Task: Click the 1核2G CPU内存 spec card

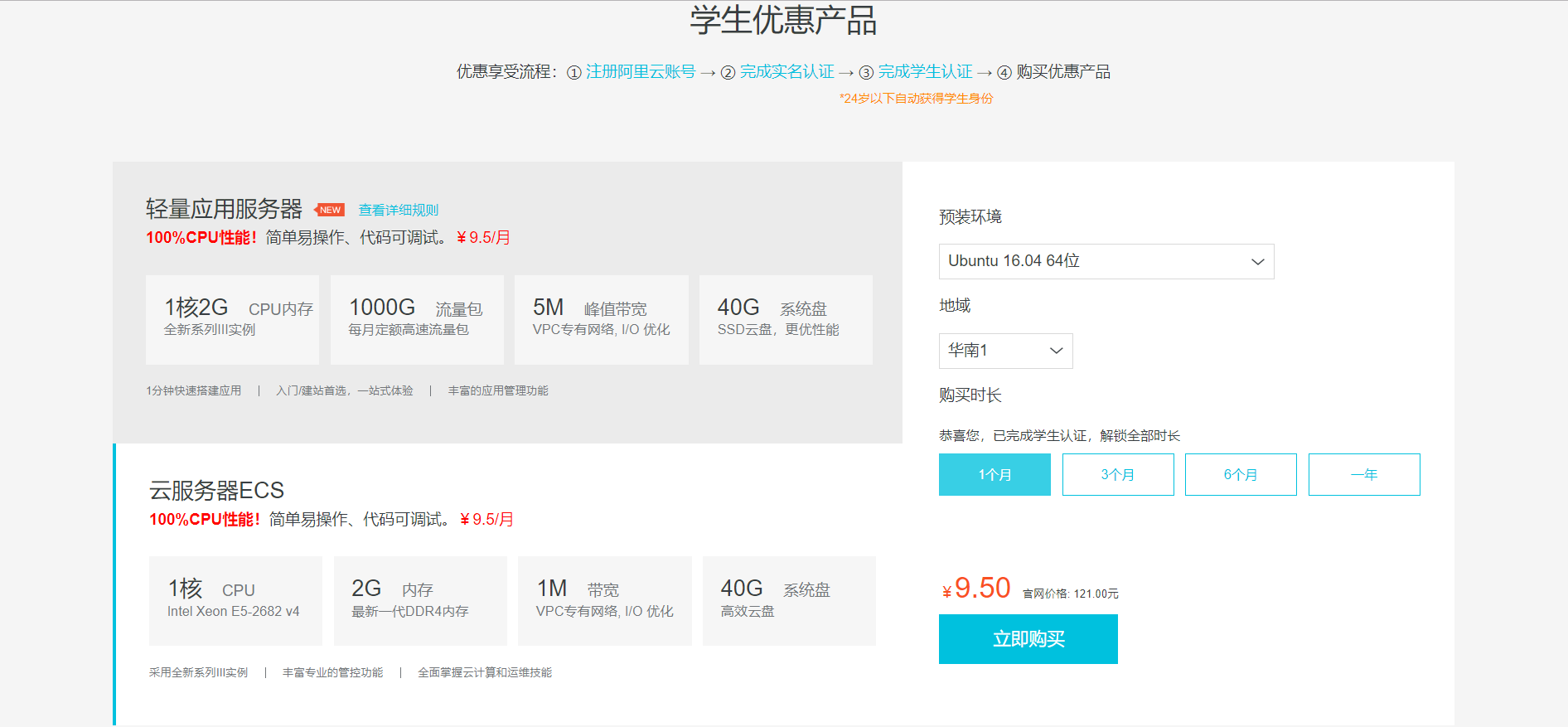Action: pos(232,320)
